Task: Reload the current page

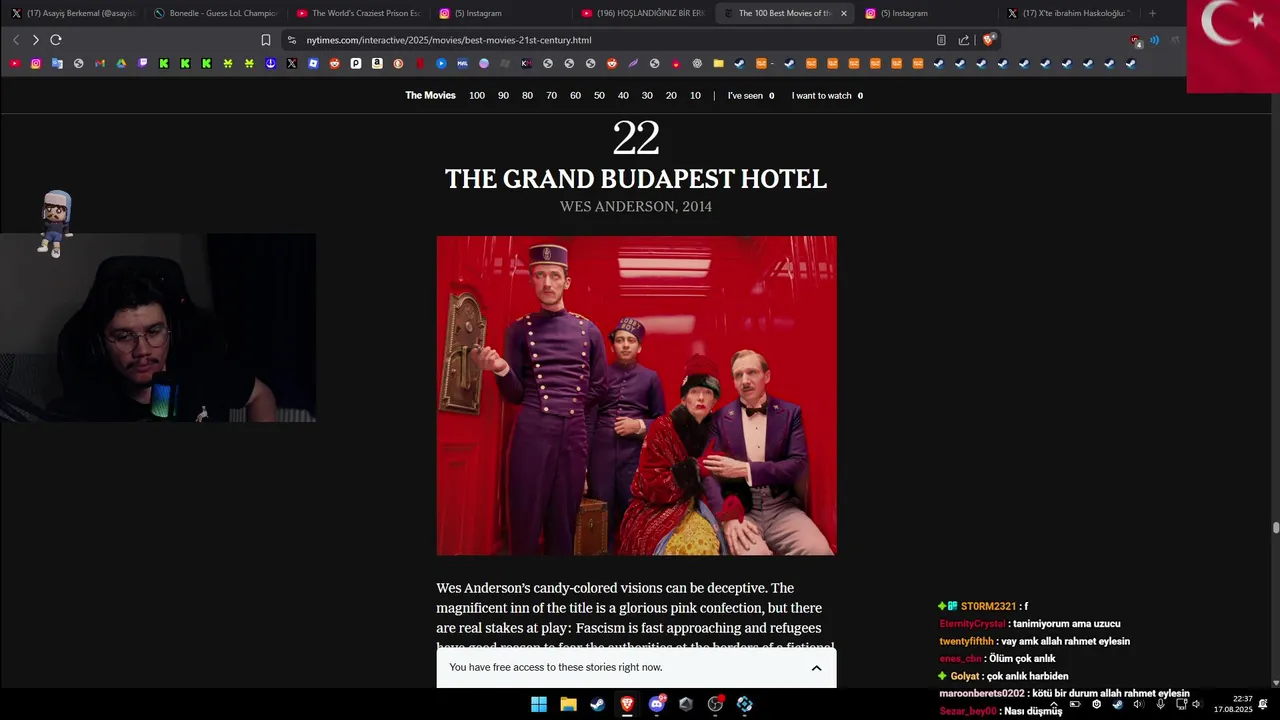Action: (x=56, y=40)
